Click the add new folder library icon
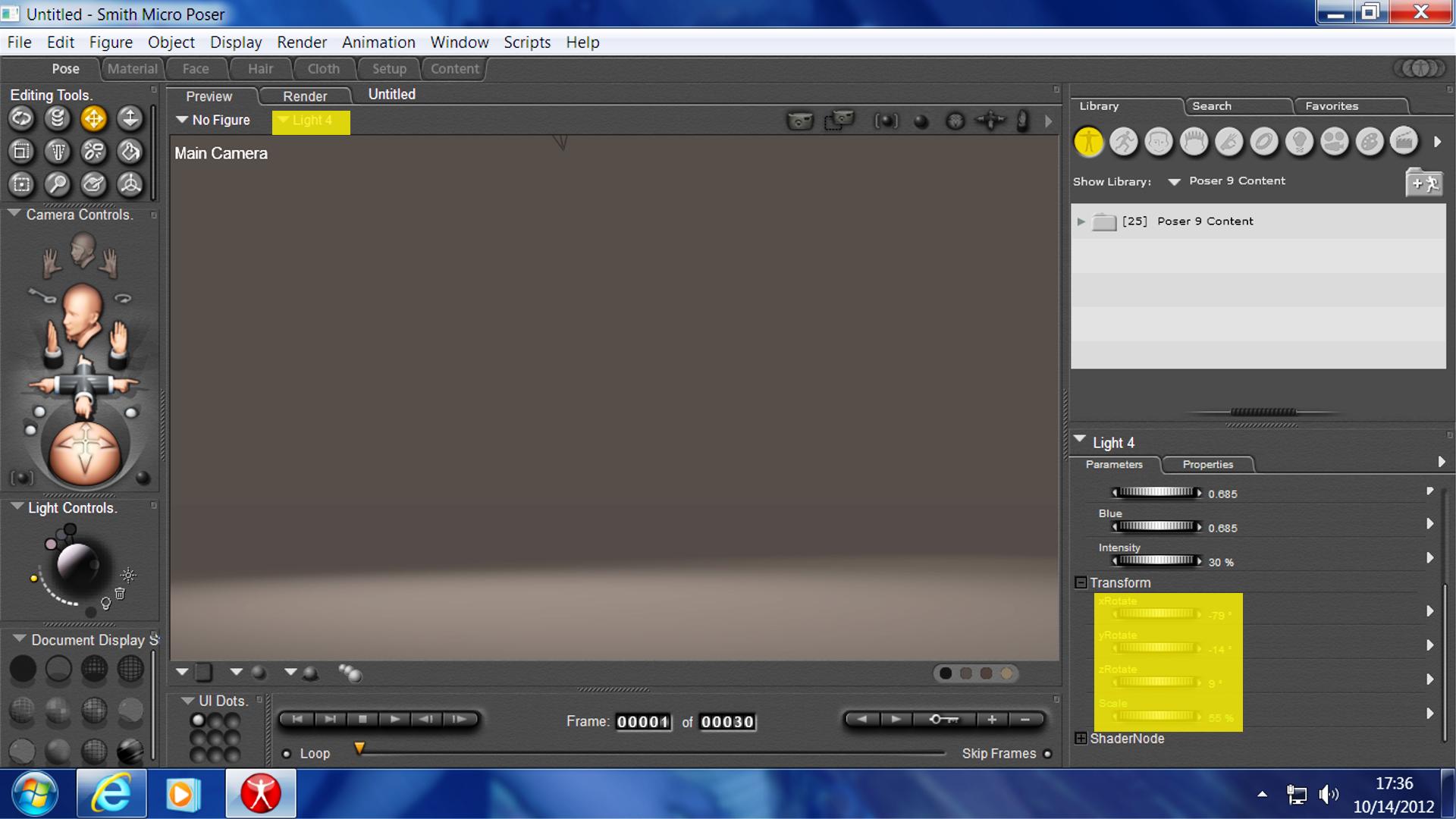 [1423, 183]
